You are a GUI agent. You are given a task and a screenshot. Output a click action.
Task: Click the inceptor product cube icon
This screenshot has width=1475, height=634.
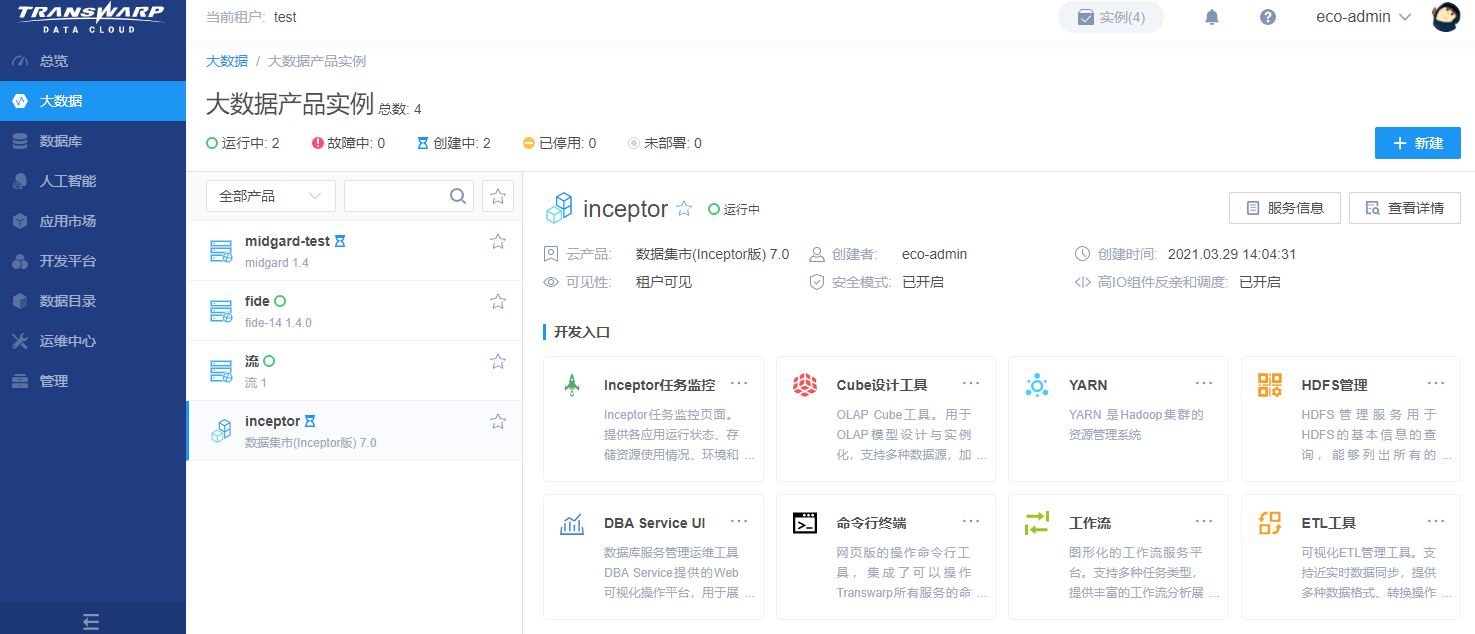point(559,208)
